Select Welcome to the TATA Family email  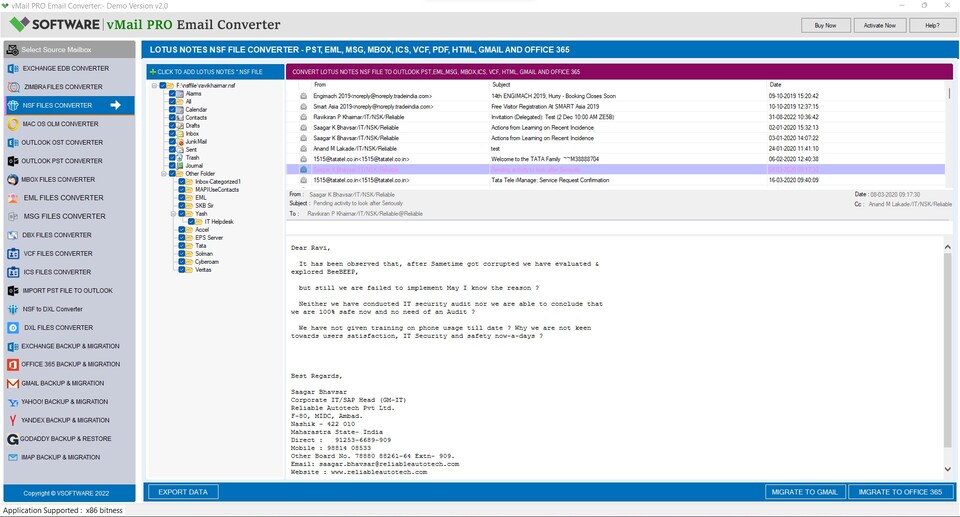615,159
